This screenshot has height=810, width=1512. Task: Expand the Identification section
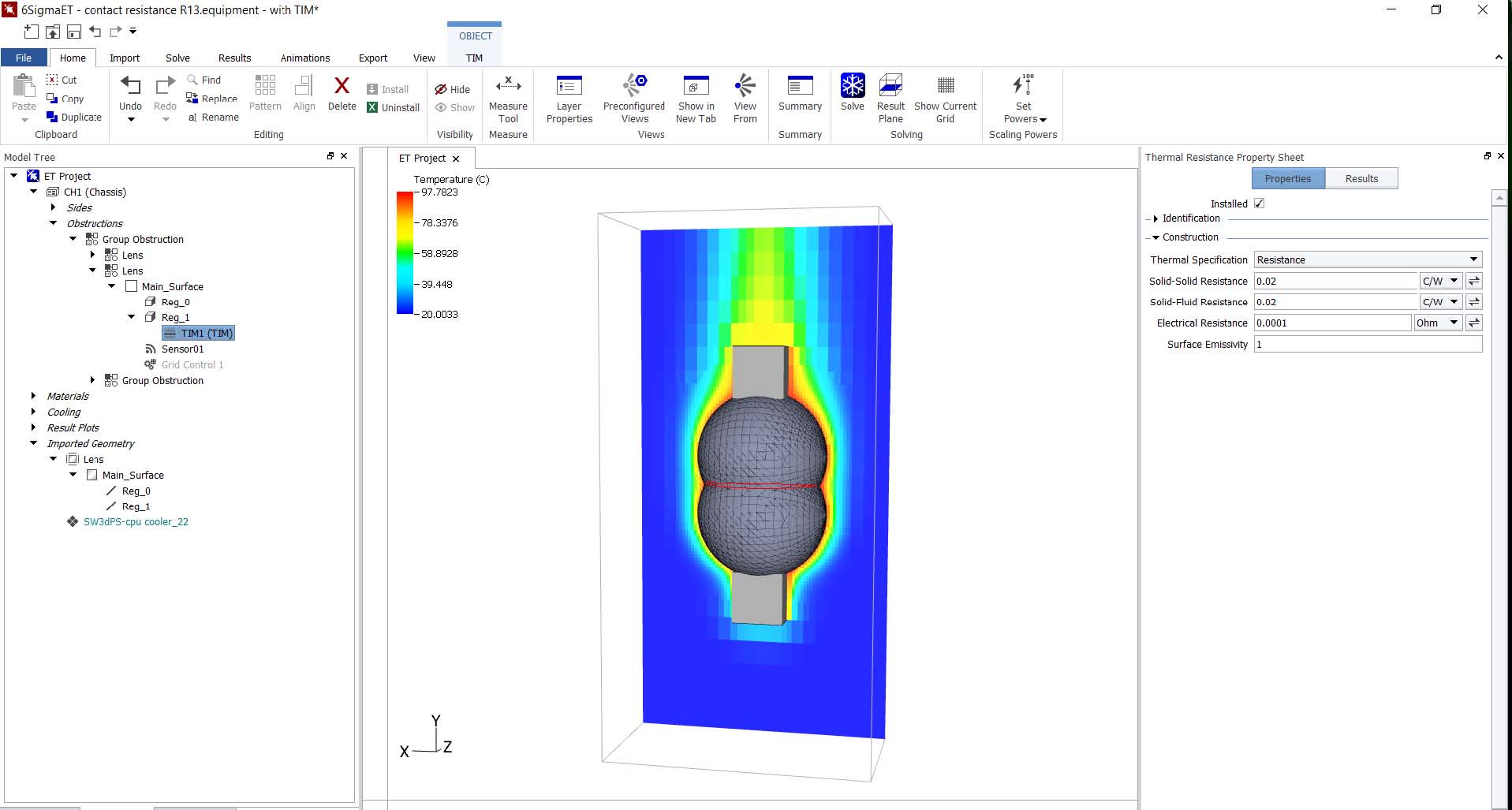pyautogui.click(x=1155, y=218)
